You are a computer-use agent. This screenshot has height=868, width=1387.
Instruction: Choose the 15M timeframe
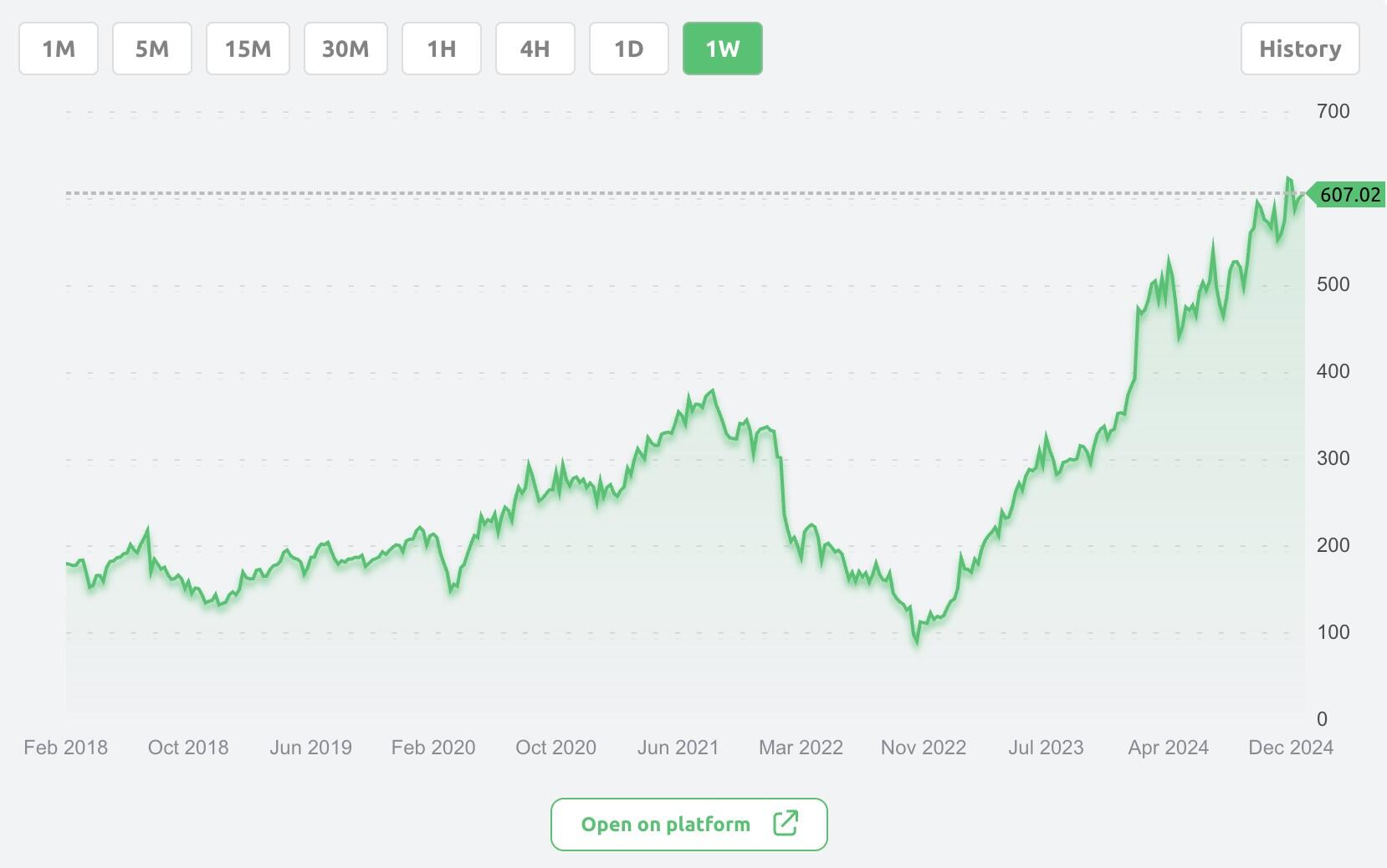[248, 49]
